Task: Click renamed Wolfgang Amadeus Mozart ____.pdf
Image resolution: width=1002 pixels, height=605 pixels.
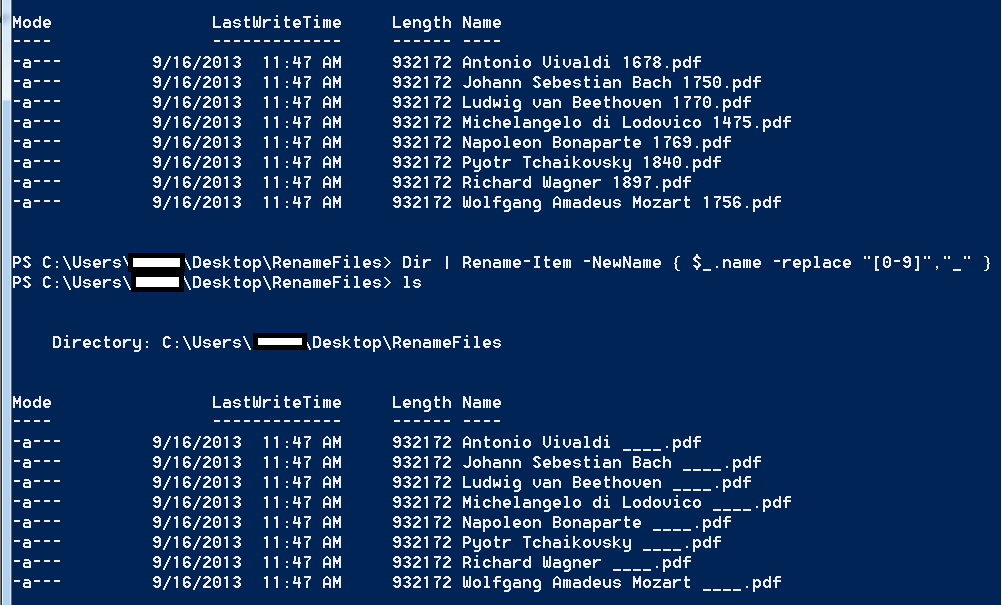Action: click(621, 583)
